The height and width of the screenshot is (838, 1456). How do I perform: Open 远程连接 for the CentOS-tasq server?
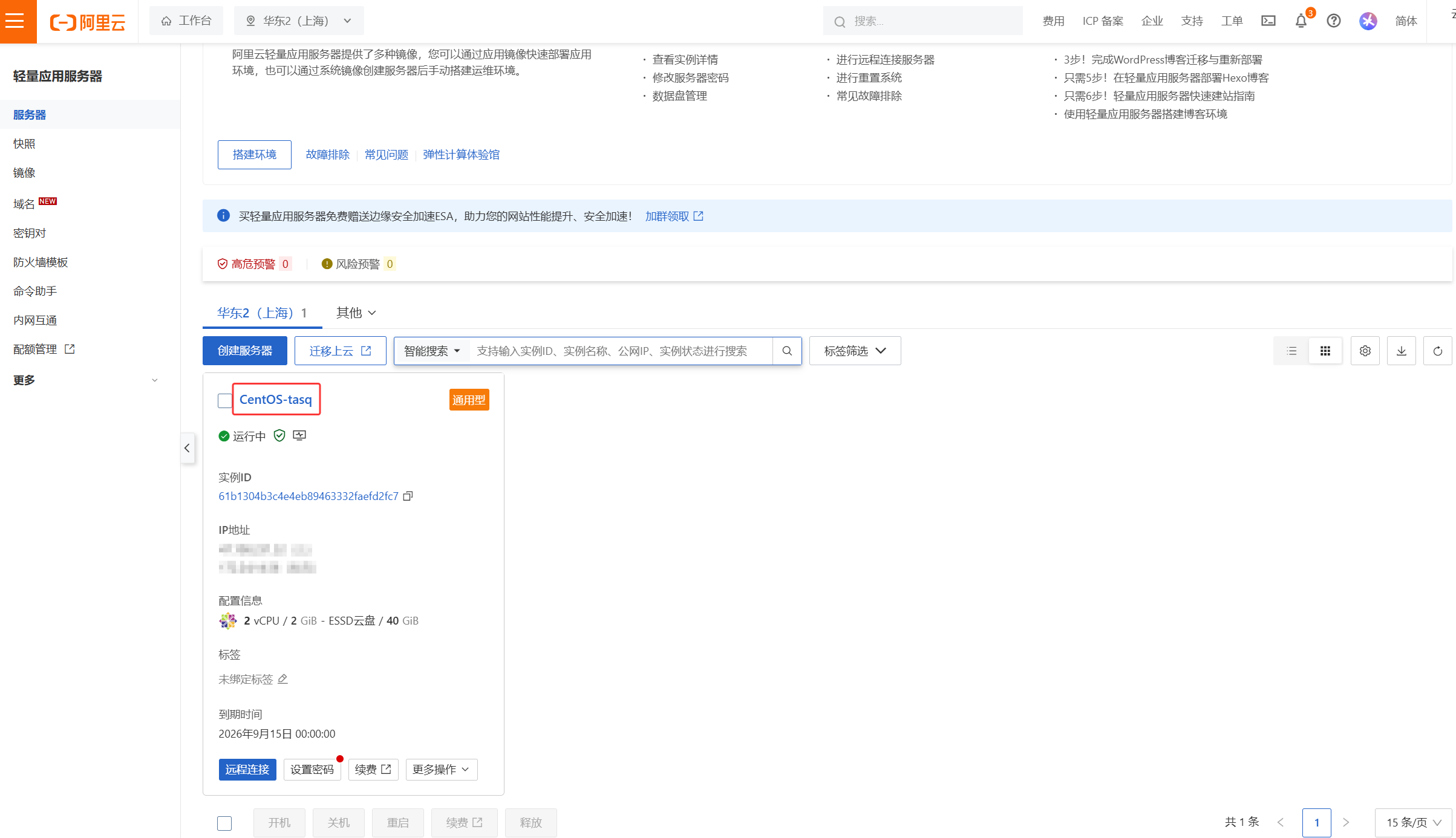247,769
